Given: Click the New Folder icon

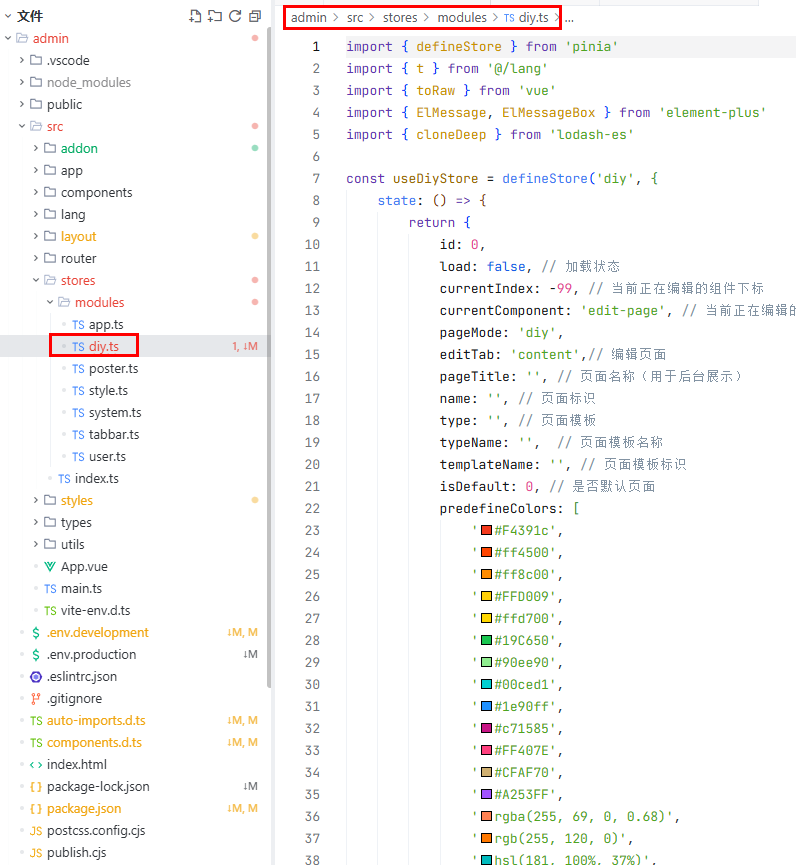Looking at the screenshot, I should pos(215,16).
